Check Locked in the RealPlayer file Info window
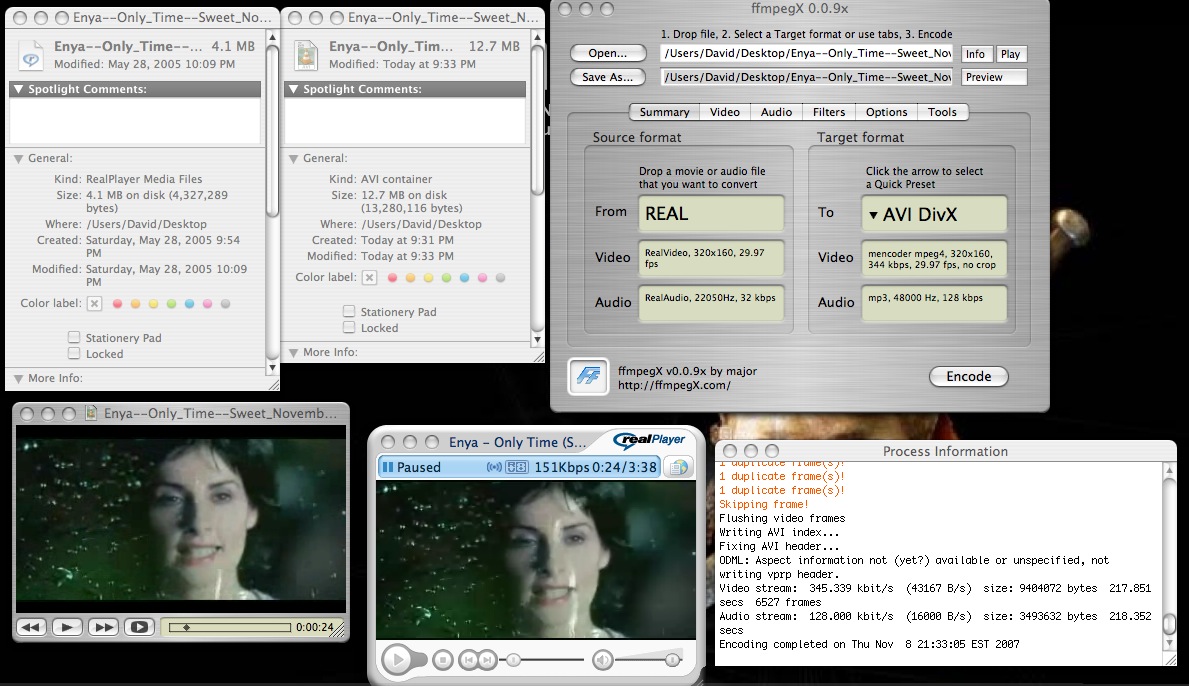The width and height of the screenshot is (1189, 686). point(74,353)
